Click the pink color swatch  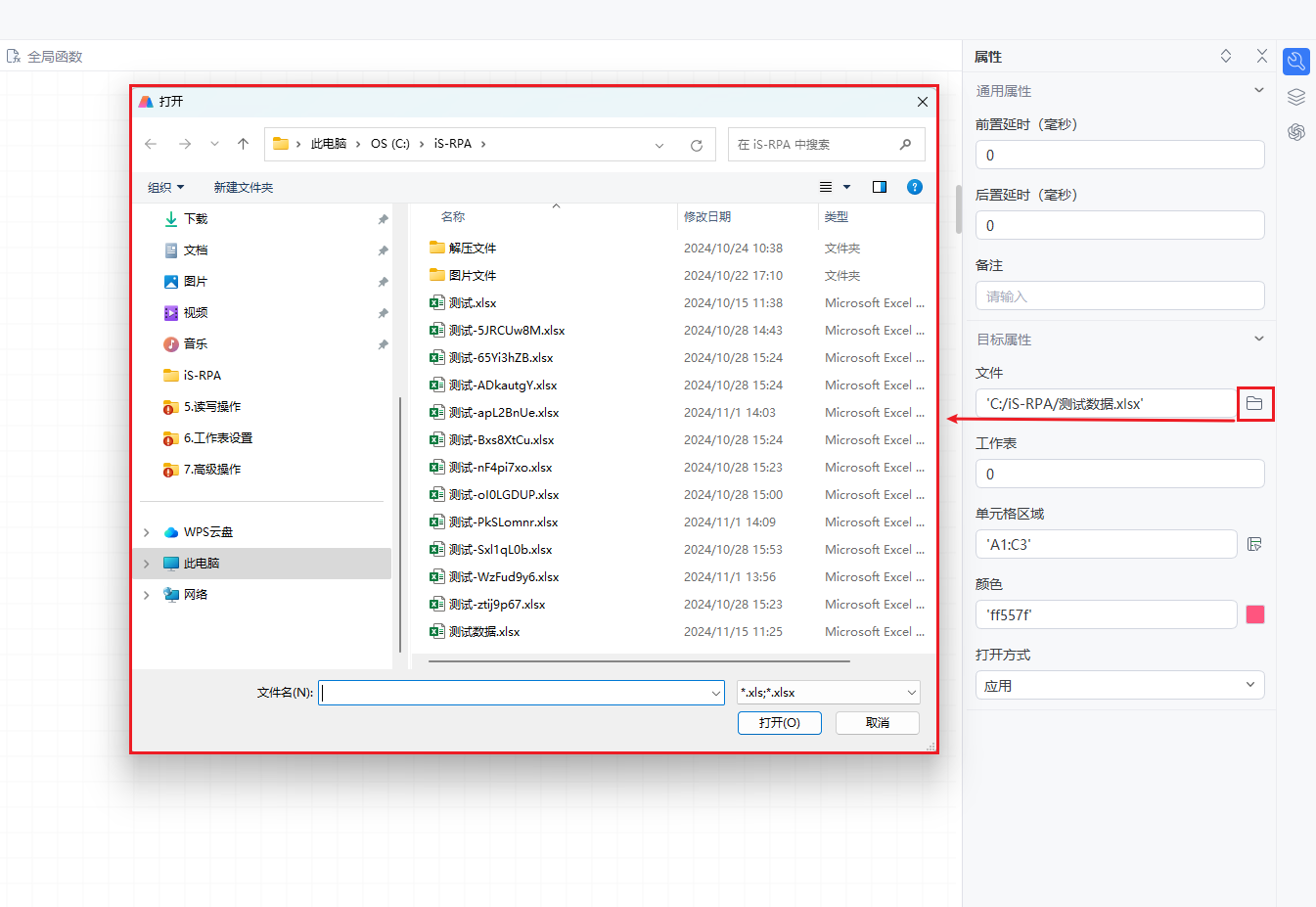click(1255, 614)
